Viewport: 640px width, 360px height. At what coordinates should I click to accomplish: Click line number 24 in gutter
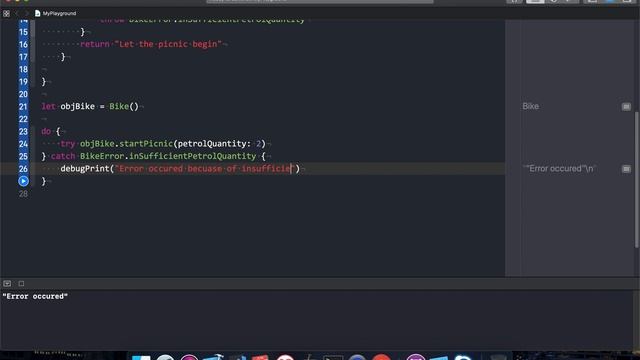point(23,144)
